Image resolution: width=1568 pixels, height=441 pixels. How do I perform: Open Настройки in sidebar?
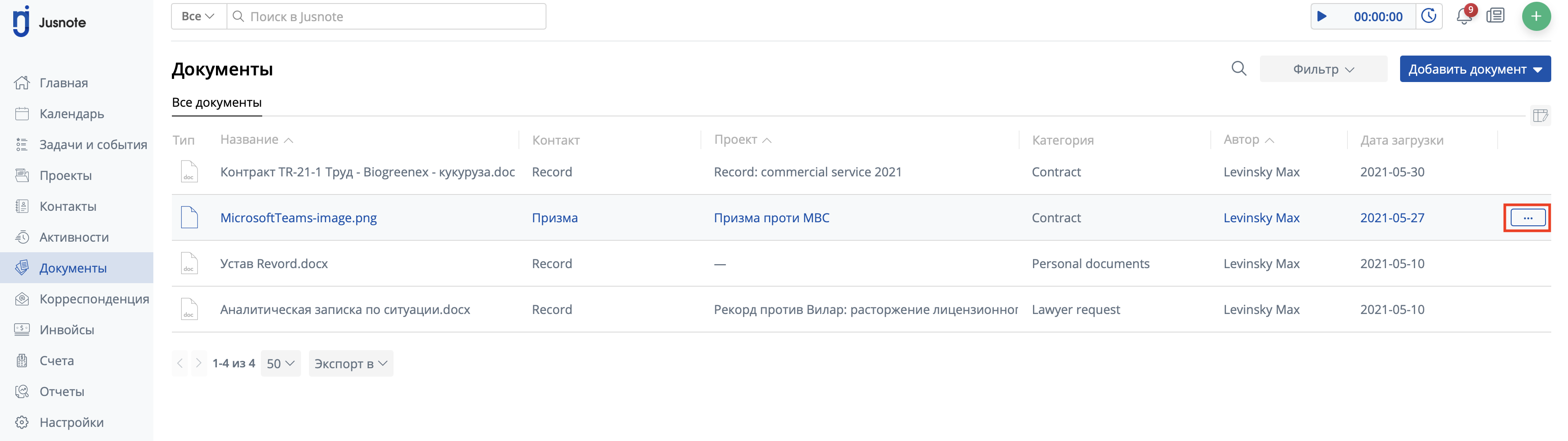coord(71,422)
